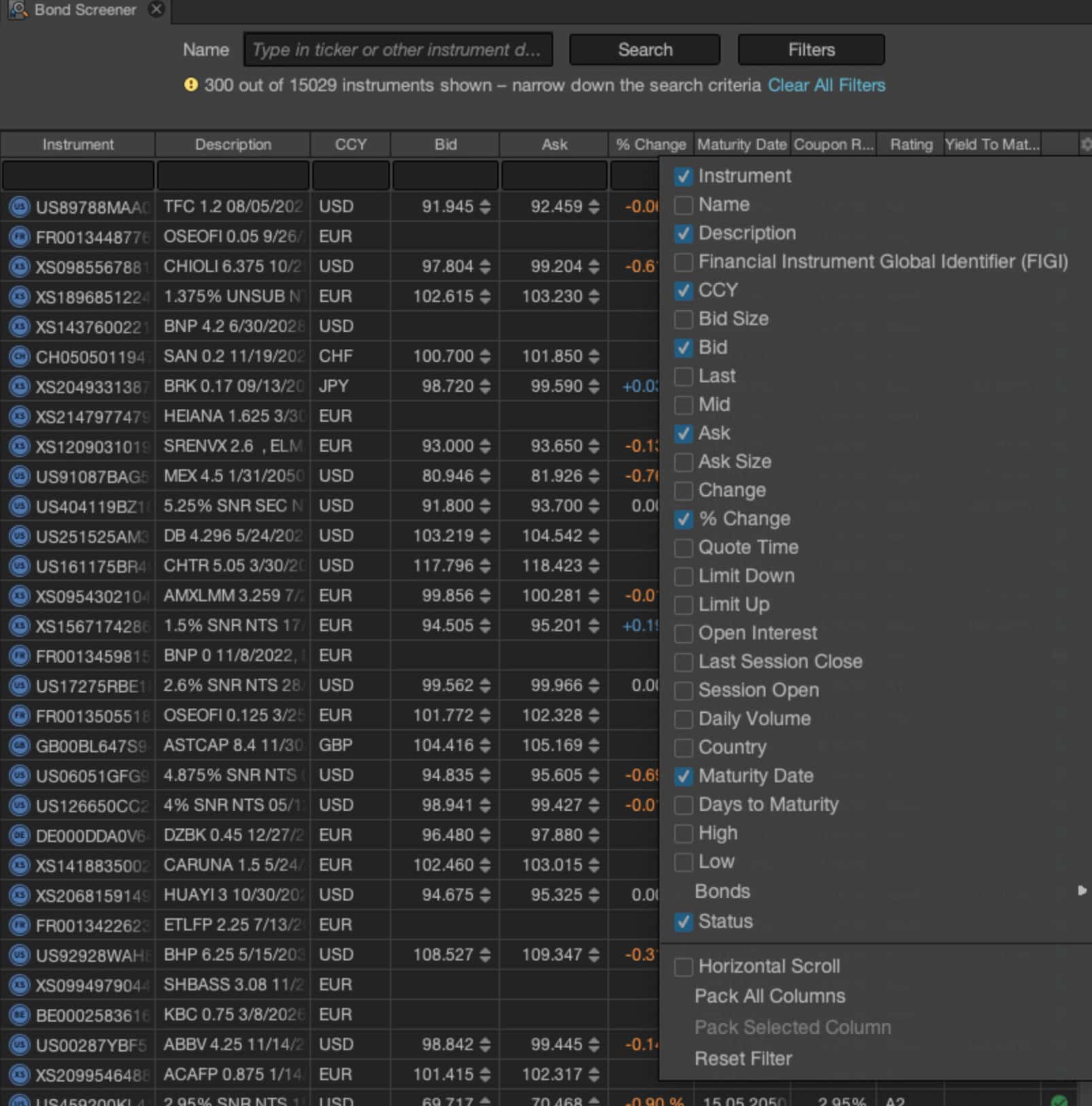This screenshot has height=1106, width=1092.
Task: Click the Bond Screener magnifier icon in tab
Action: pos(18,10)
